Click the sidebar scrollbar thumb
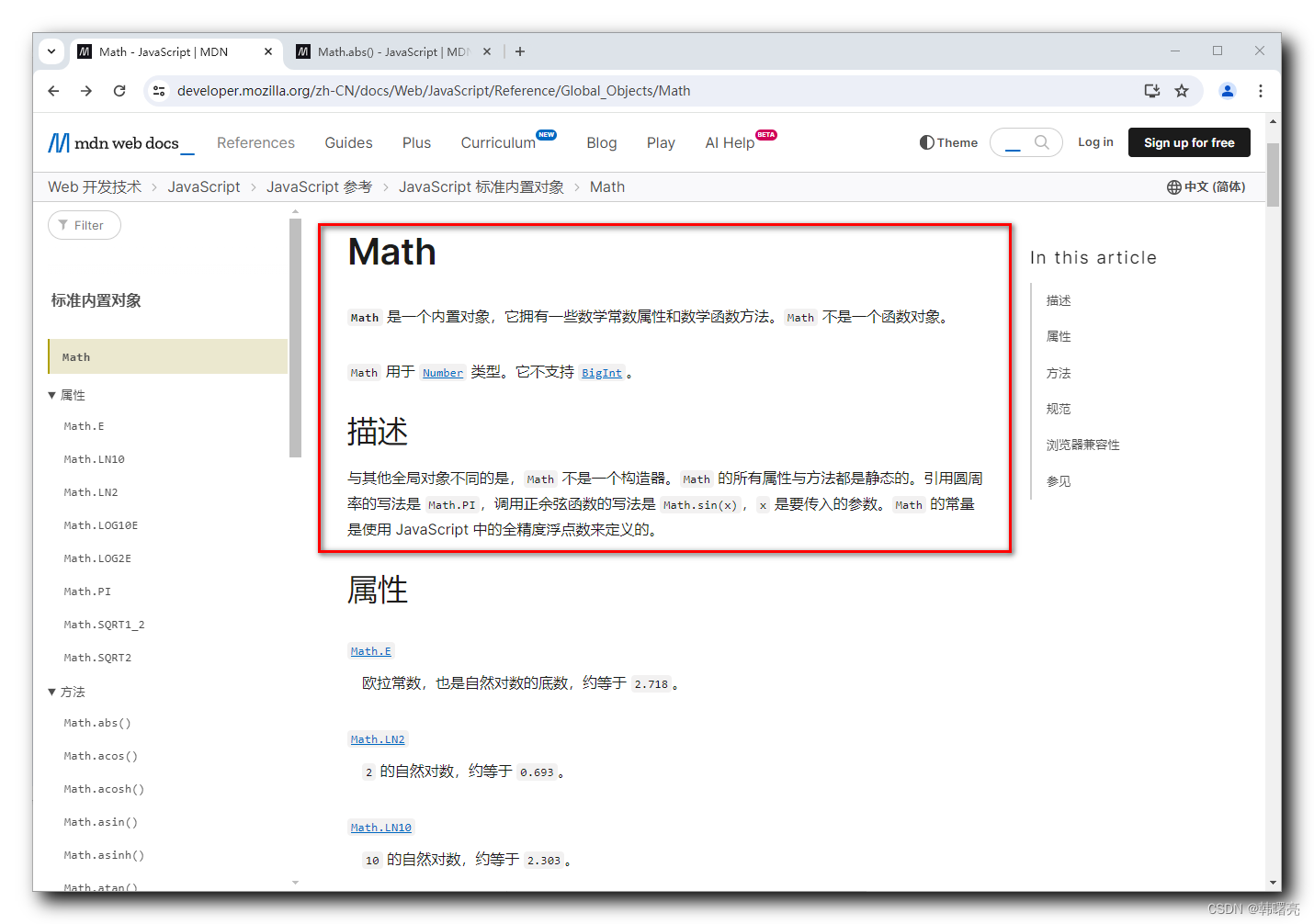1314x924 pixels. pos(295,337)
